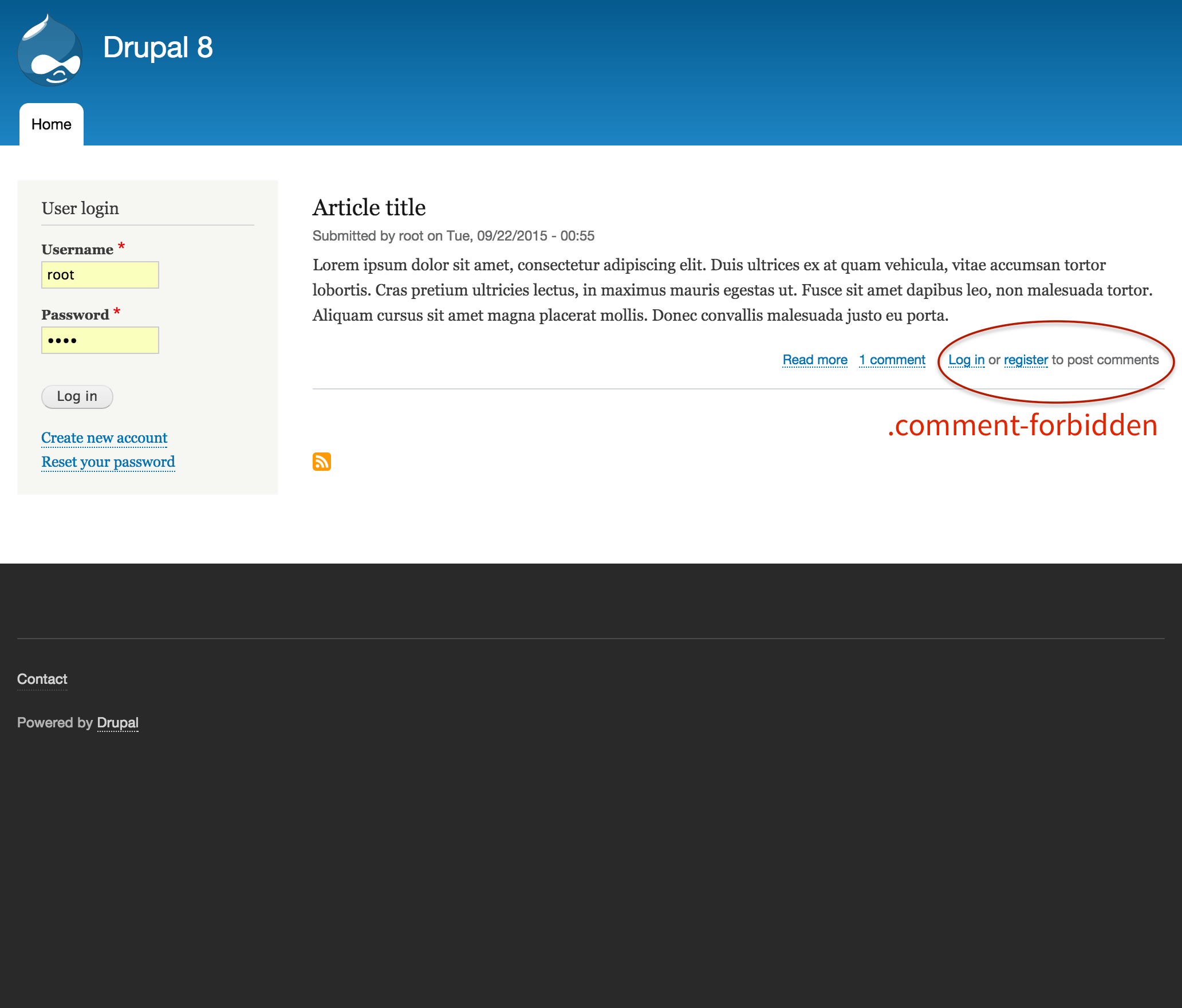Open the article titled 'Article title'

368,207
